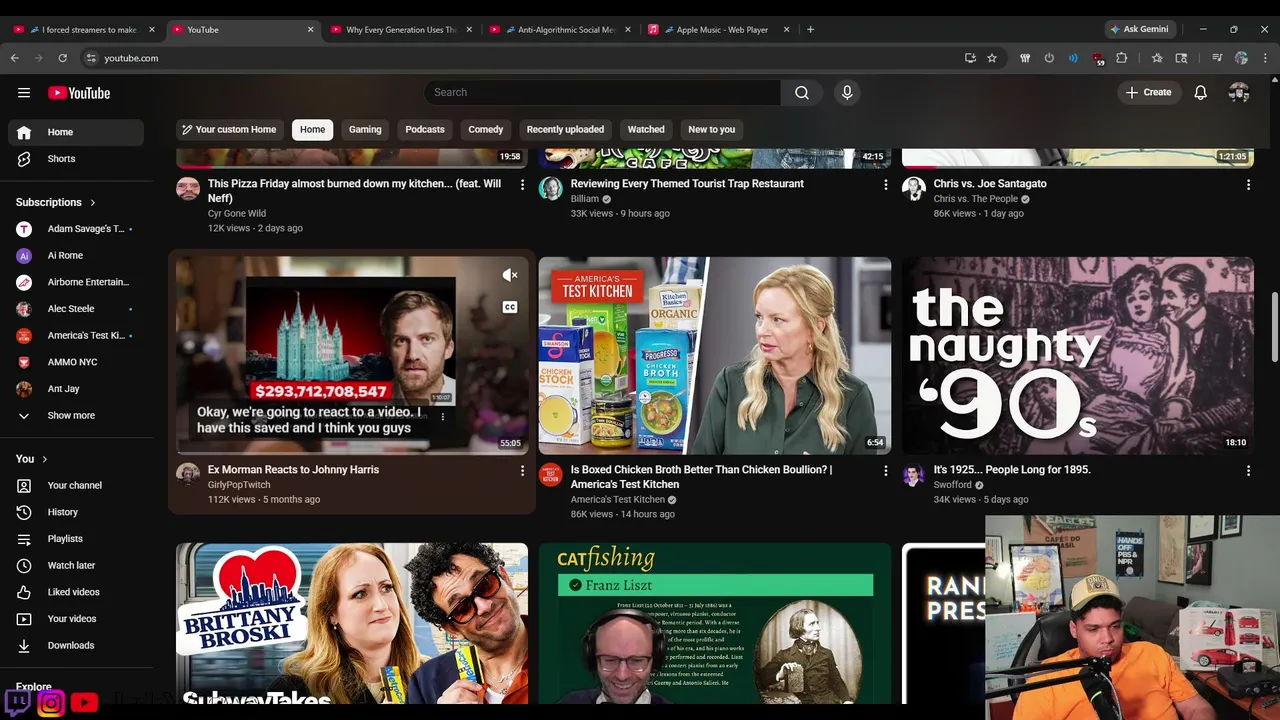The height and width of the screenshot is (720, 1280).
Task: Select the Comedy filter chip
Action: click(486, 129)
